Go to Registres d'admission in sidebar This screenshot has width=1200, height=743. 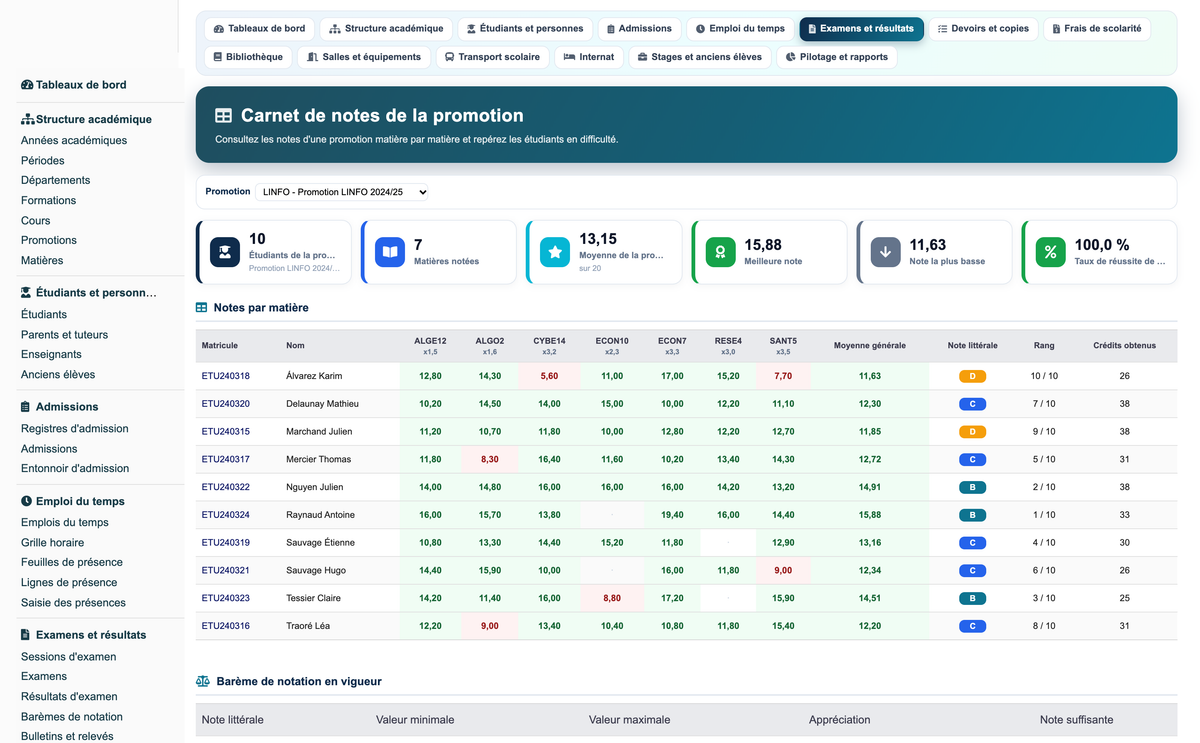75,429
